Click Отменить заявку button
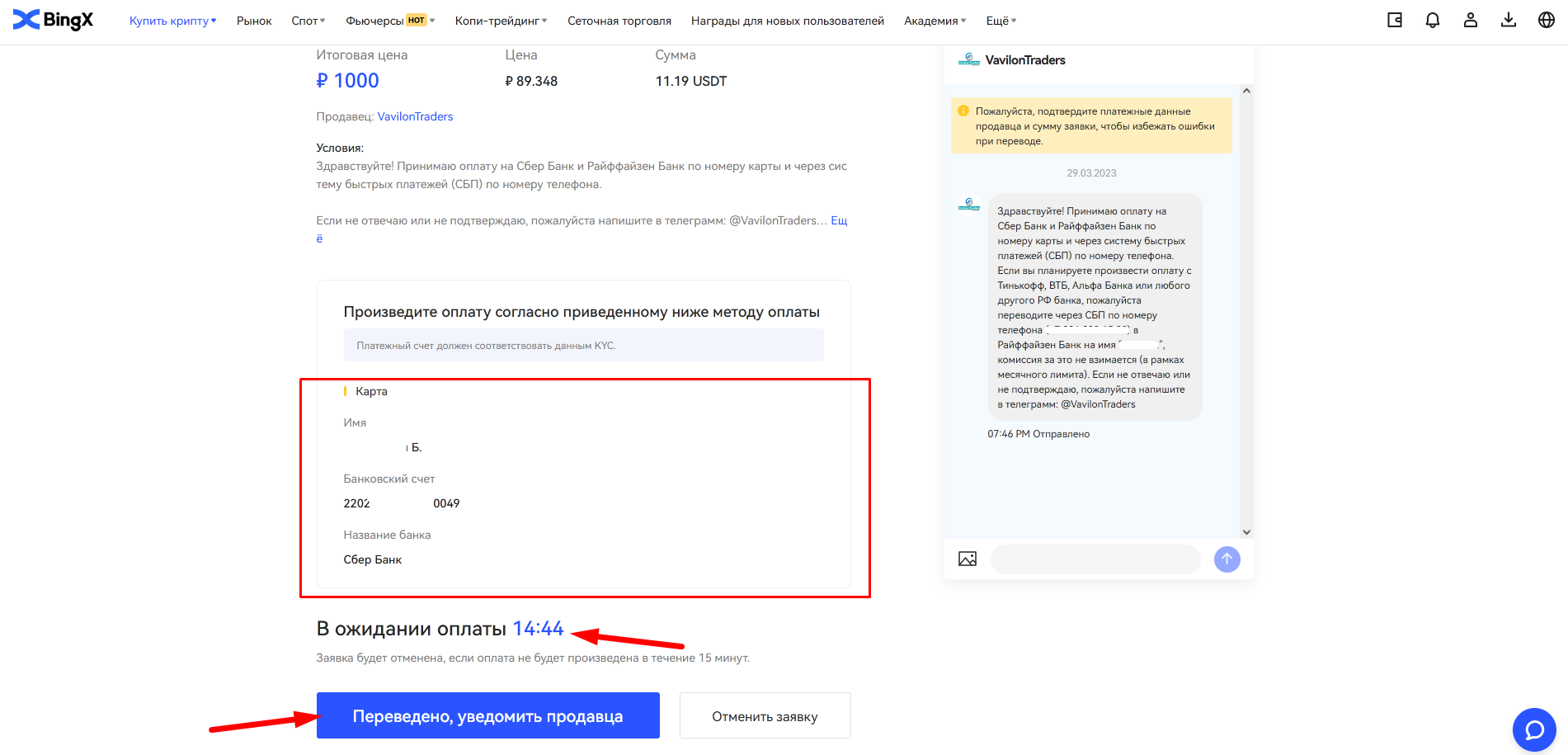The image size is (1568, 755). pos(765,715)
